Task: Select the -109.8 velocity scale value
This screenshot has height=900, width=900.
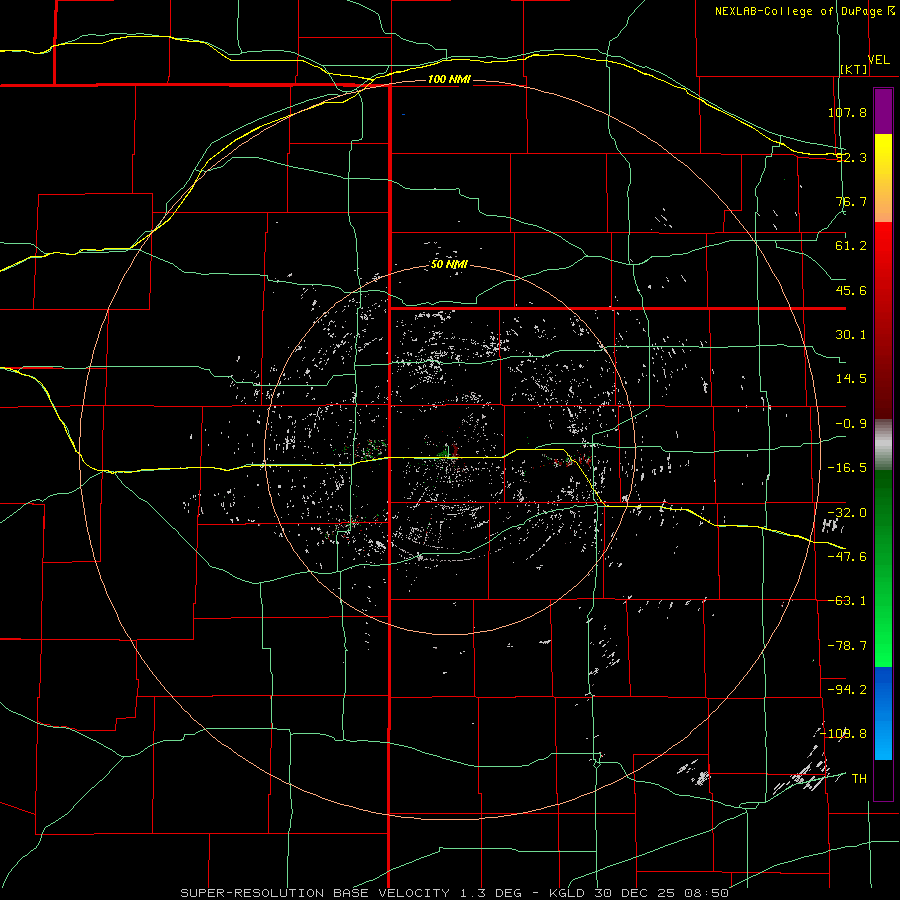Action: click(x=844, y=734)
